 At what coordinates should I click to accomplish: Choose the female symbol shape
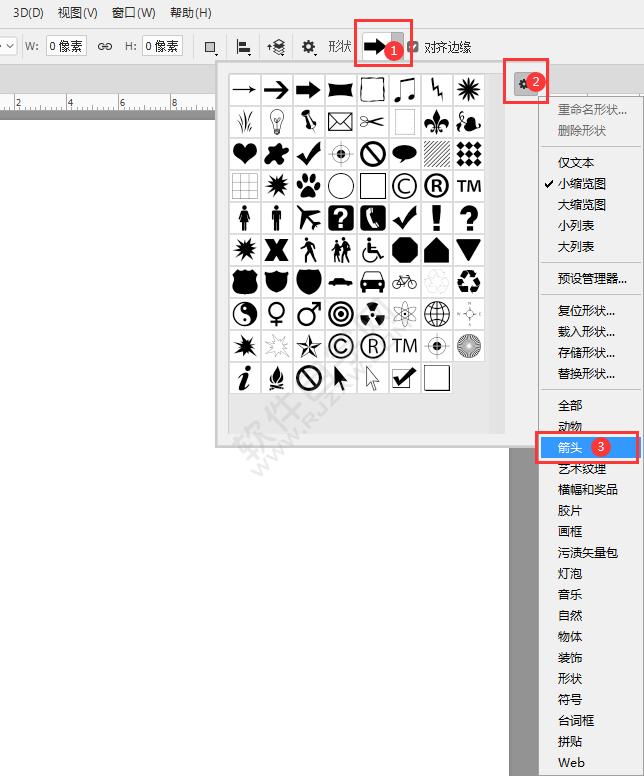tap(277, 314)
